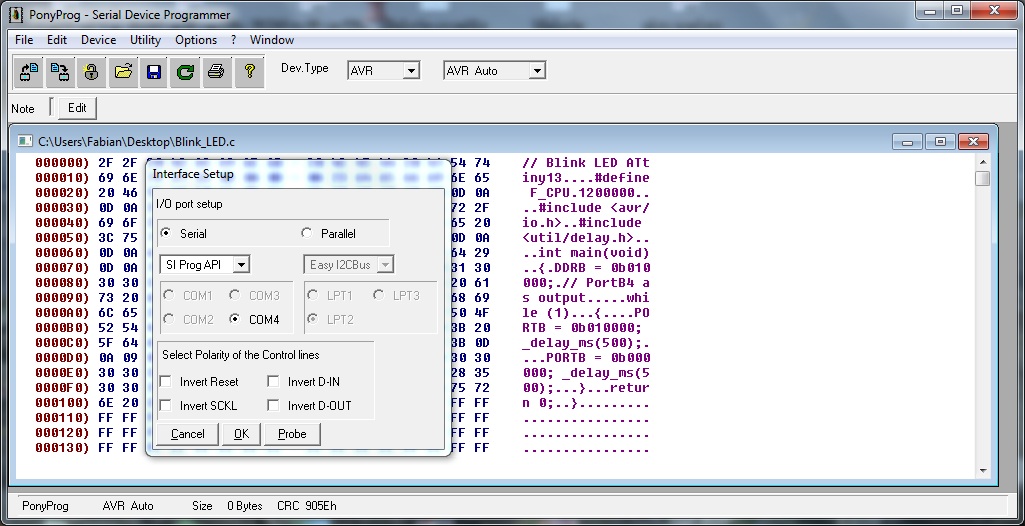Click the Blink_LED.c document window icon
The width and height of the screenshot is (1025, 526).
coord(25,141)
